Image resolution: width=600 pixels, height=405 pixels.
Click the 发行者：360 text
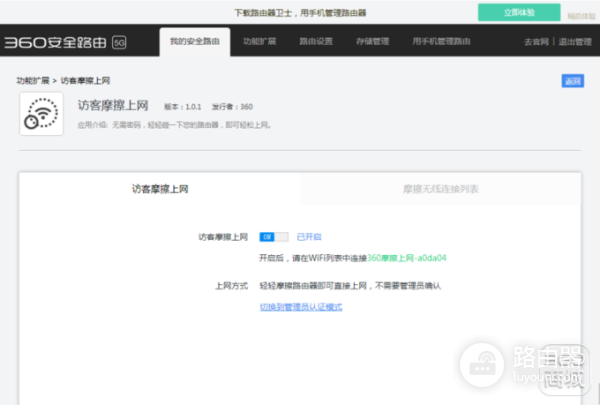coord(232,107)
